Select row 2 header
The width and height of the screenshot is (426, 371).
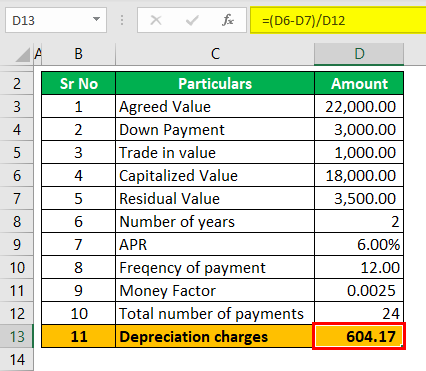[x=17, y=83]
